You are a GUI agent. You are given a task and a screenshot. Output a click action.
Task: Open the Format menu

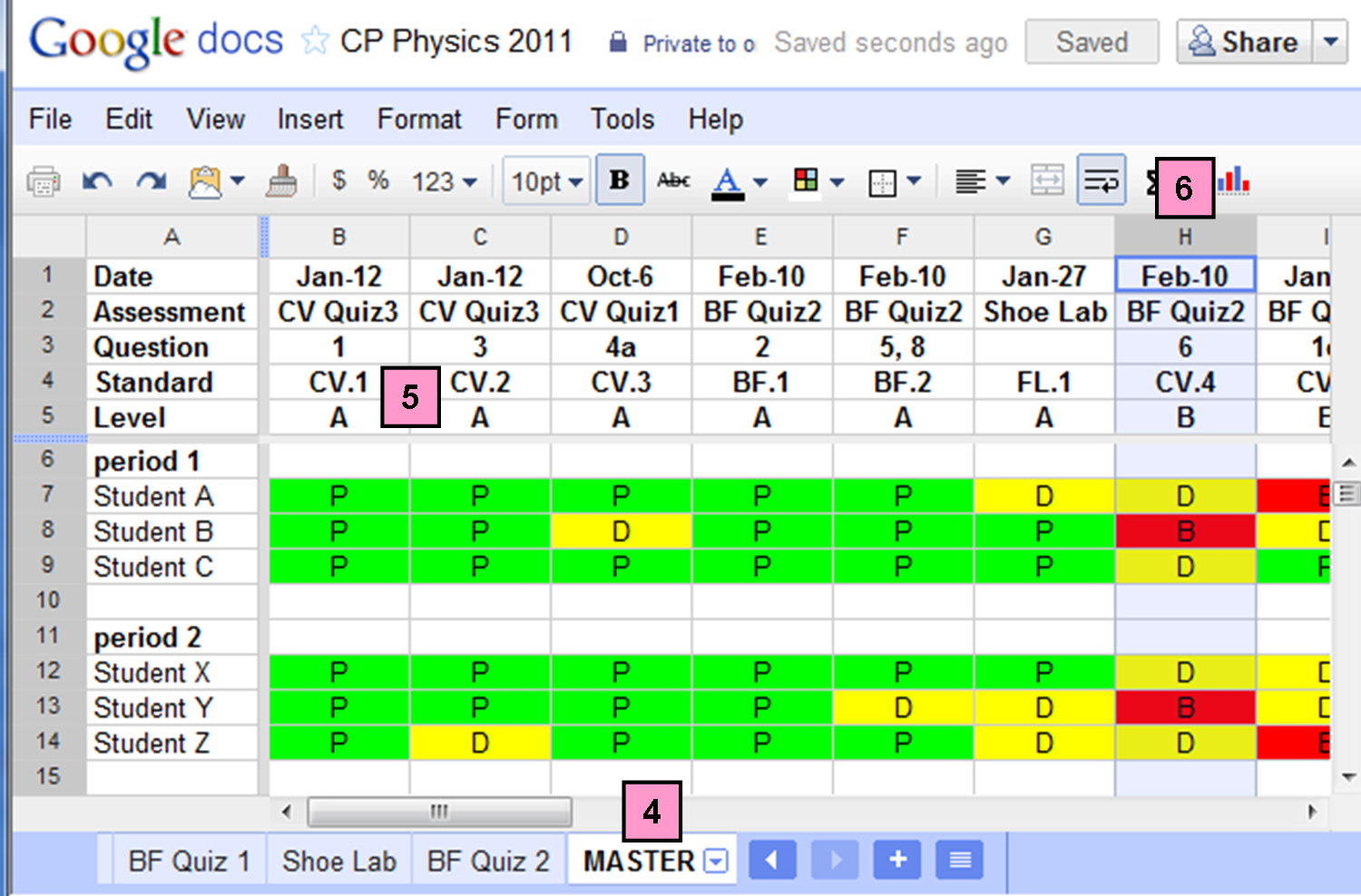[419, 119]
